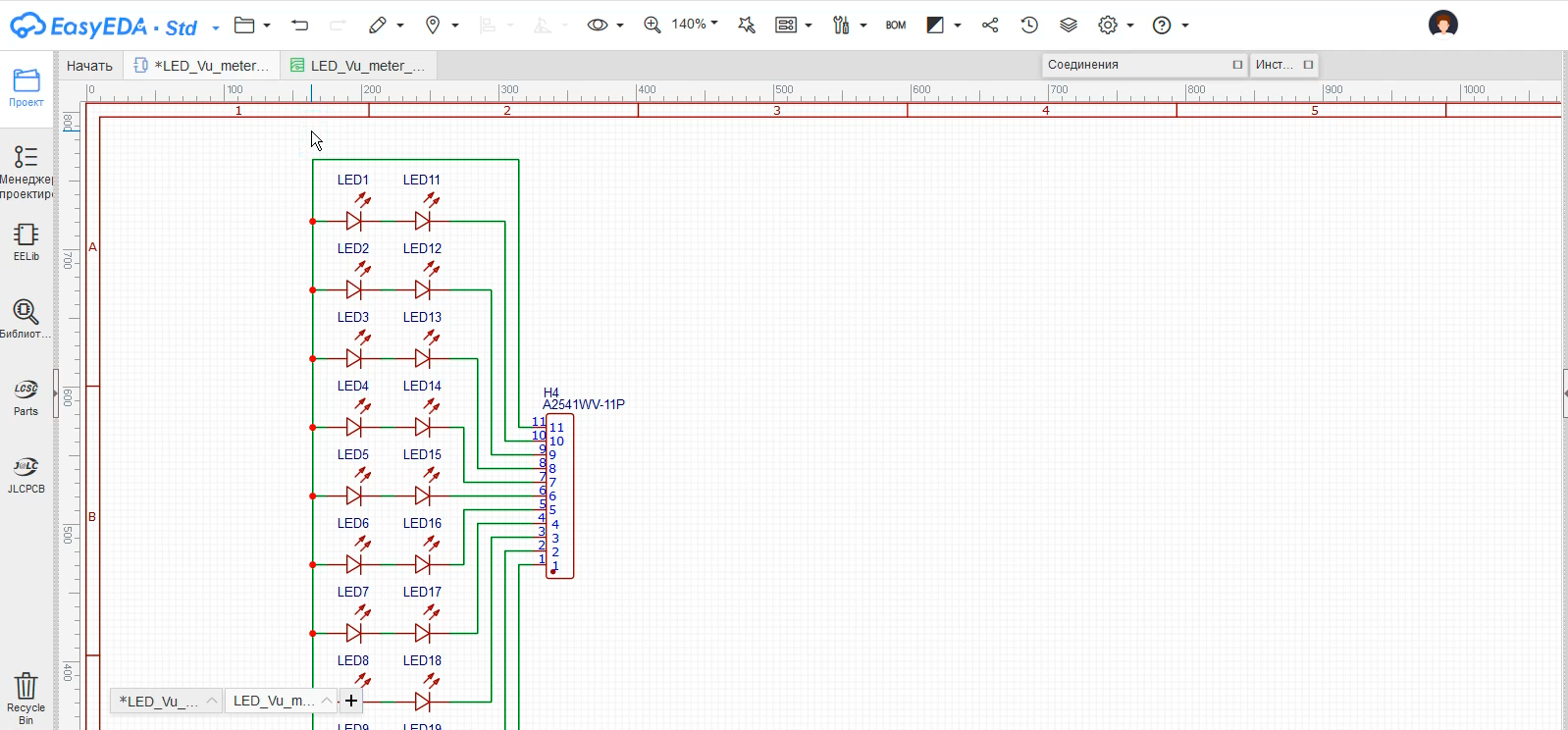Click the History clock icon
Screen dimensions: 1568x730
tap(1029, 25)
